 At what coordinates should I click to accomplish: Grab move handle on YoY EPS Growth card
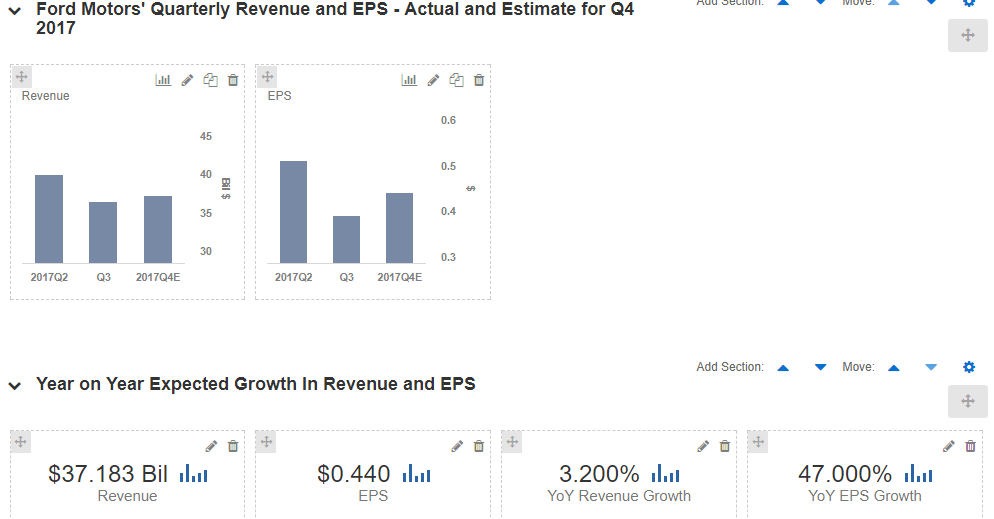(758, 442)
